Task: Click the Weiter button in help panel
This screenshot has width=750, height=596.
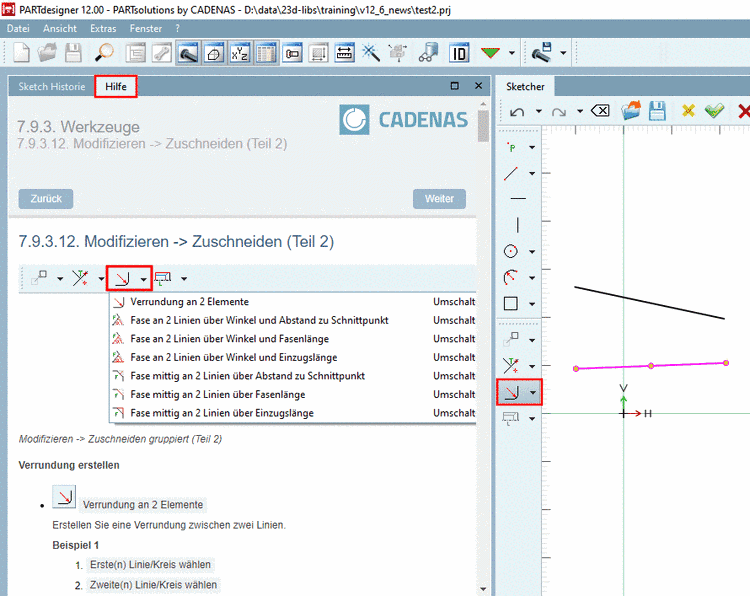Action: [x=439, y=199]
